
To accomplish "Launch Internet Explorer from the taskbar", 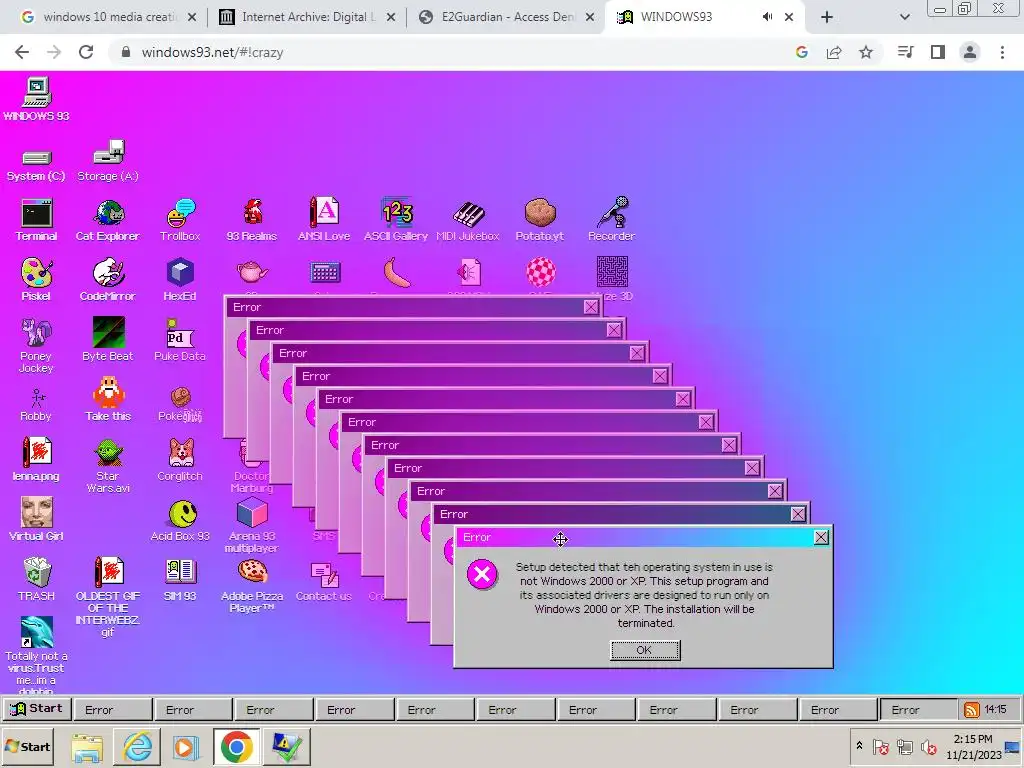I will coord(137,747).
